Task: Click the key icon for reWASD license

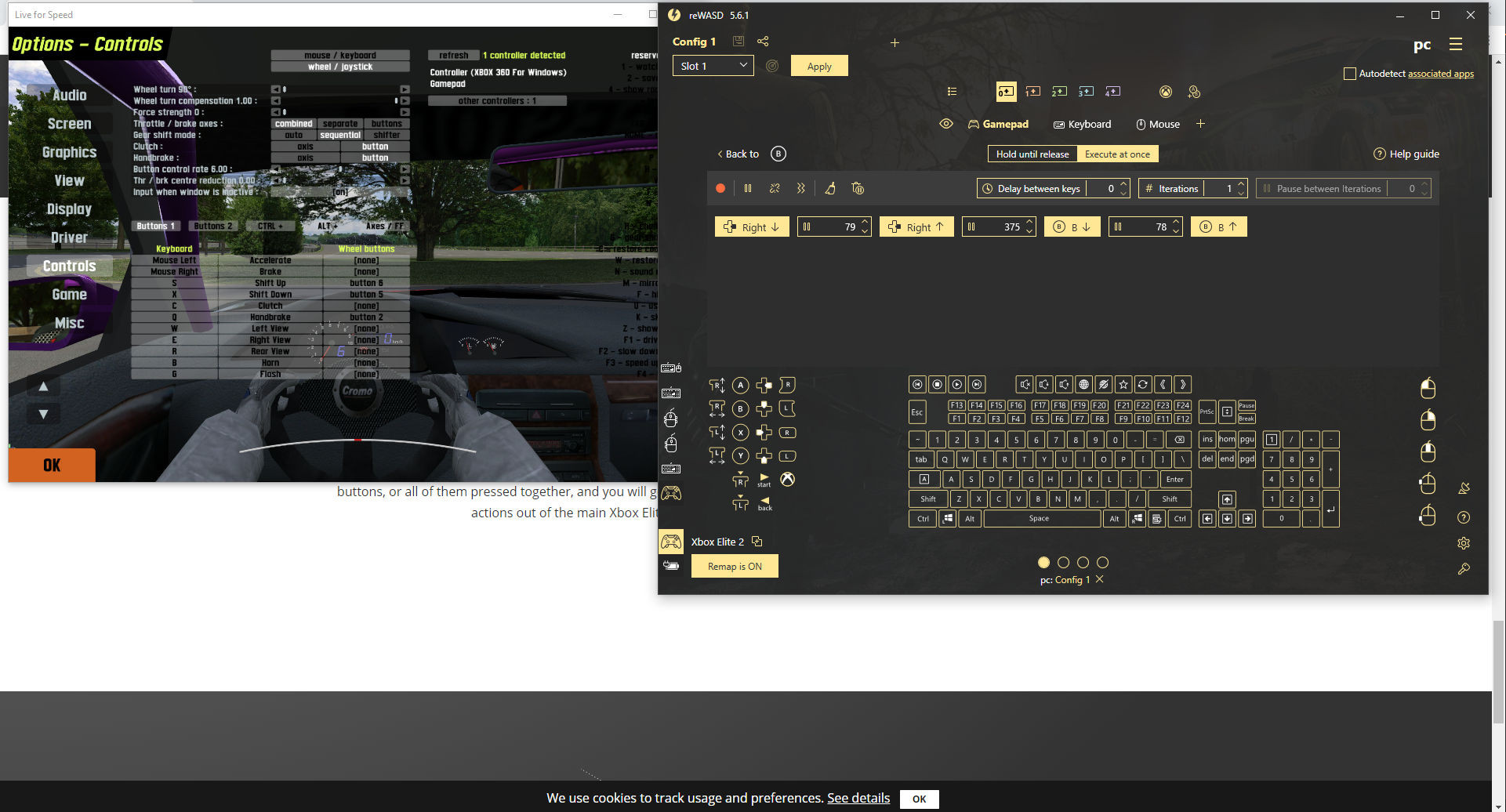Action: point(1464,569)
